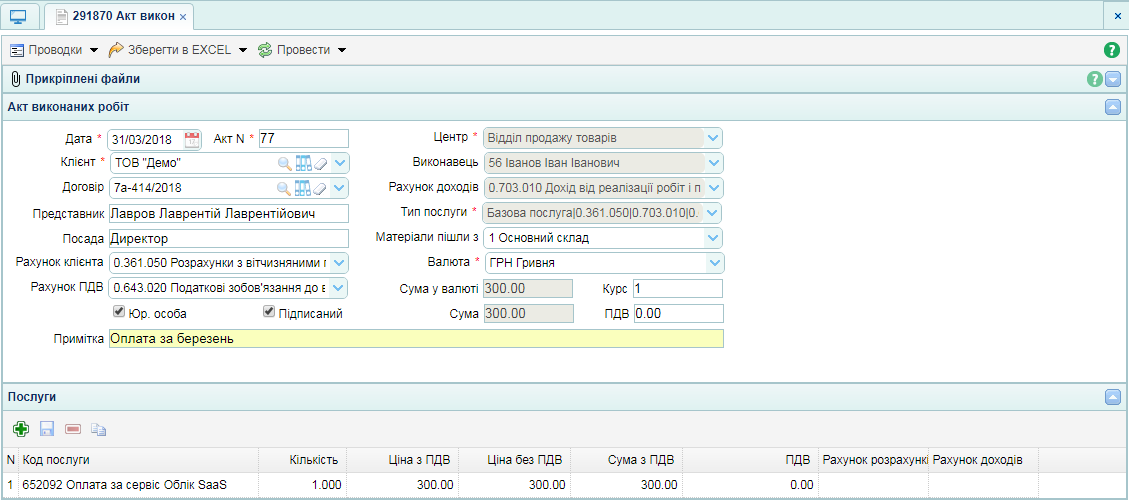Open the Тип послуги dropdown
This screenshot has height=500, width=1129.
pyautogui.click(x=714, y=213)
